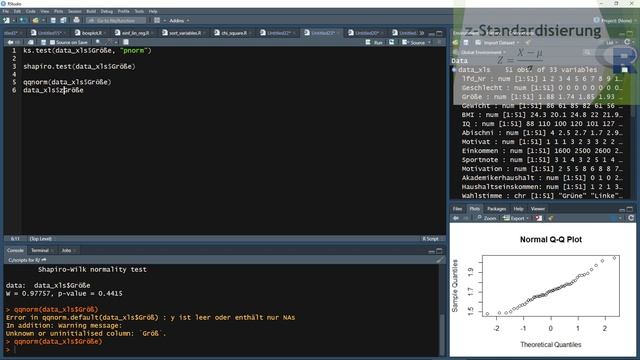Click the maximize editor pane icon

pyautogui.click(x=439, y=33)
